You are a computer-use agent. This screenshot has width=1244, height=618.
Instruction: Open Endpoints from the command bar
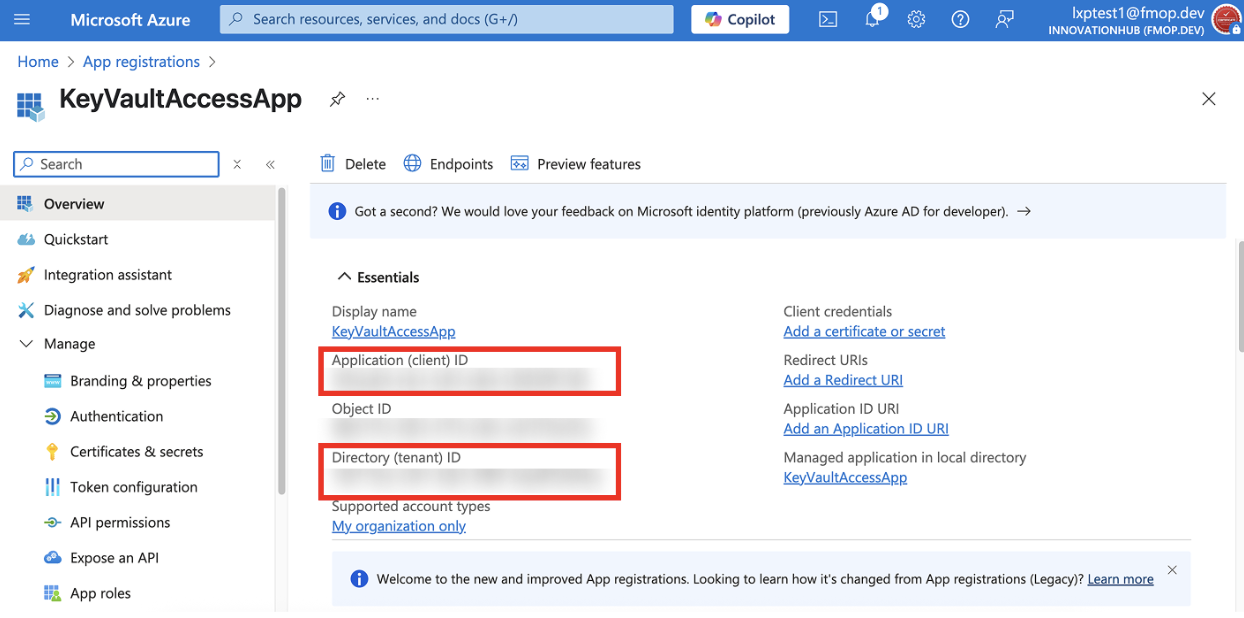tap(448, 164)
